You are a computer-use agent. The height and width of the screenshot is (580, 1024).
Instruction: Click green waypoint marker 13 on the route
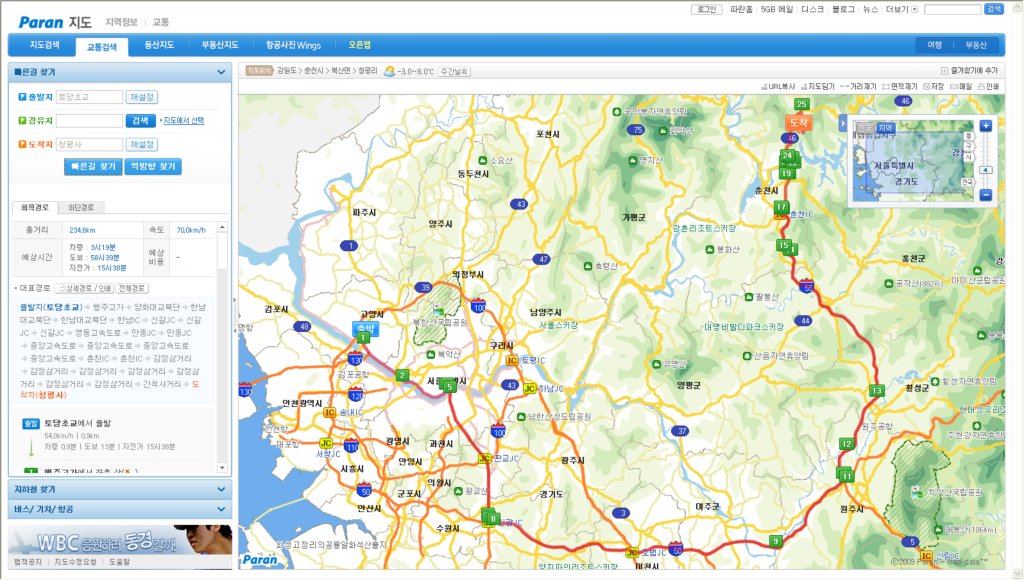[876, 391]
